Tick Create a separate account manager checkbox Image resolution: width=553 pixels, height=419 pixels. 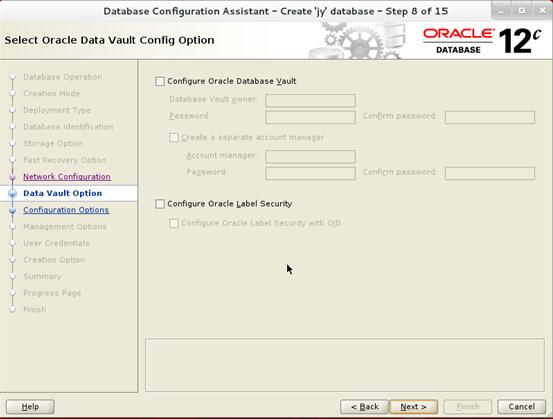(x=174, y=137)
